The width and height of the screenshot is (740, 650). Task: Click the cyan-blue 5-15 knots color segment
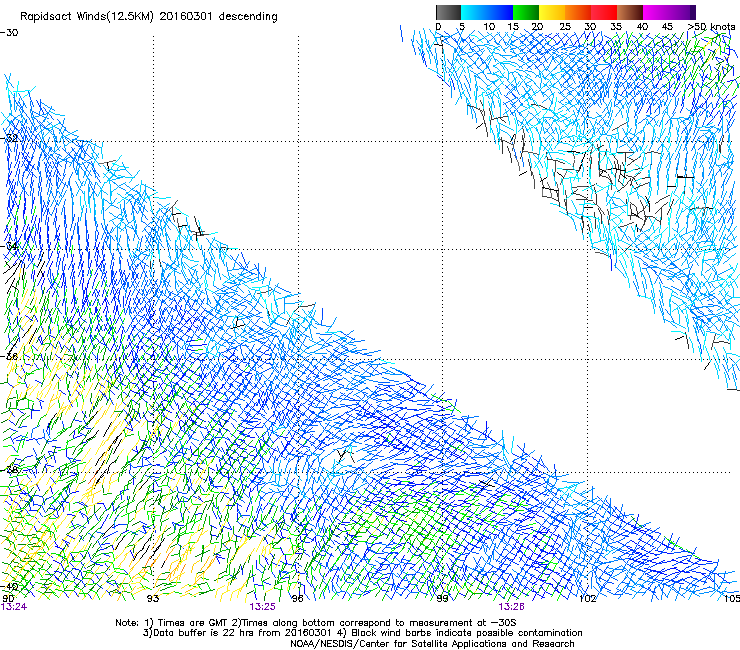tap(487, 12)
